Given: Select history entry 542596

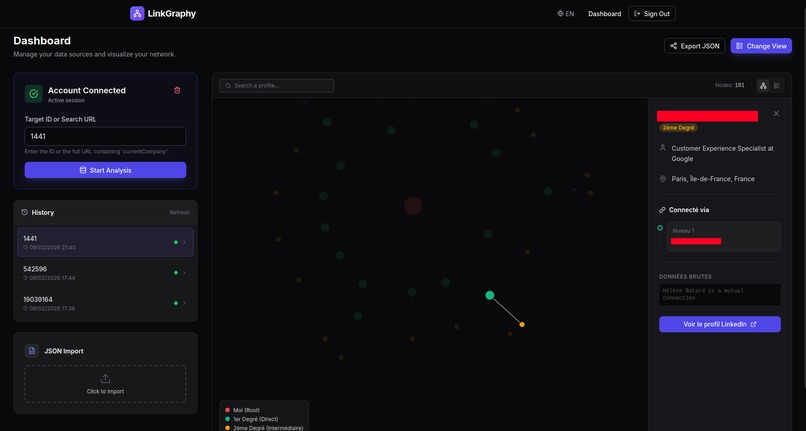Looking at the screenshot, I should tap(105, 273).
